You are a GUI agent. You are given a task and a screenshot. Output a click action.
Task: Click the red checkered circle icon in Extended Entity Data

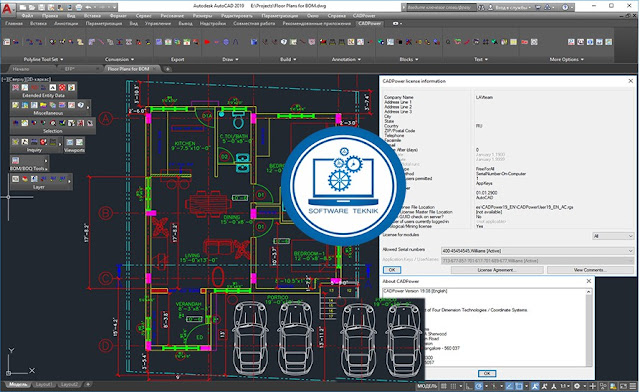[62, 87]
